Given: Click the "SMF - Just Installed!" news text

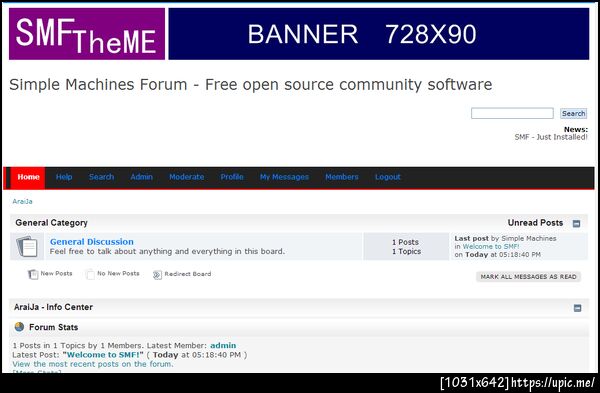Looking at the screenshot, I should (x=551, y=137).
